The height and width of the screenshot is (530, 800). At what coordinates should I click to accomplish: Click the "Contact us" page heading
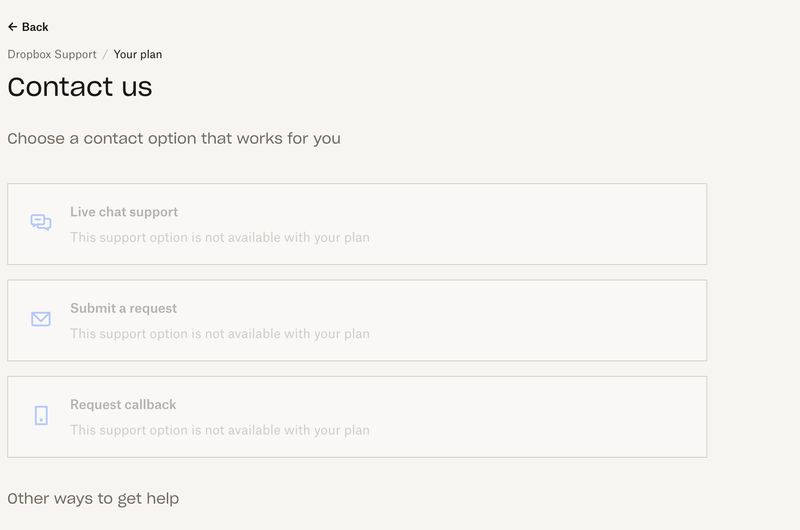[x=80, y=87]
